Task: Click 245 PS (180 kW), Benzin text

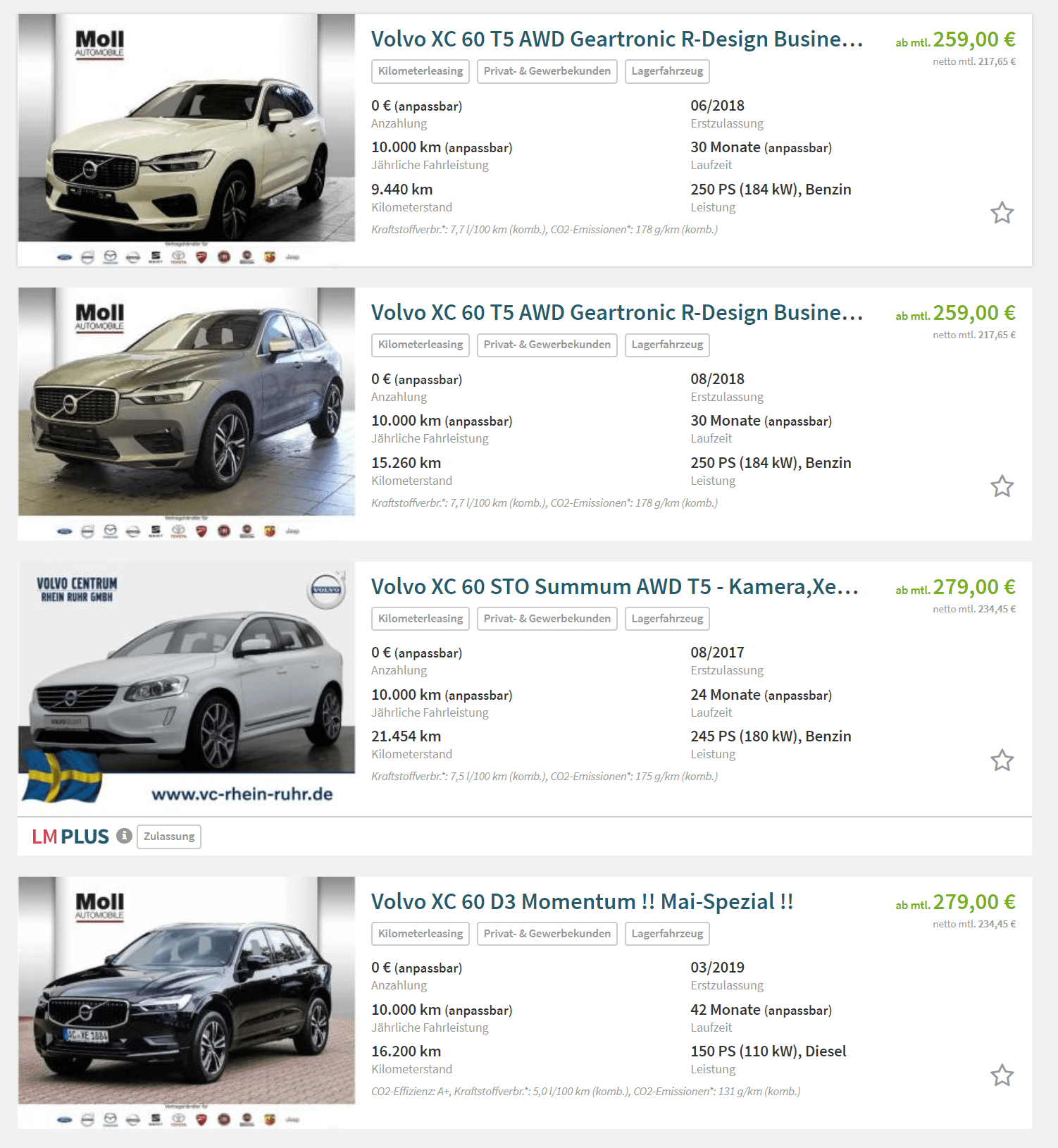Action: click(771, 736)
